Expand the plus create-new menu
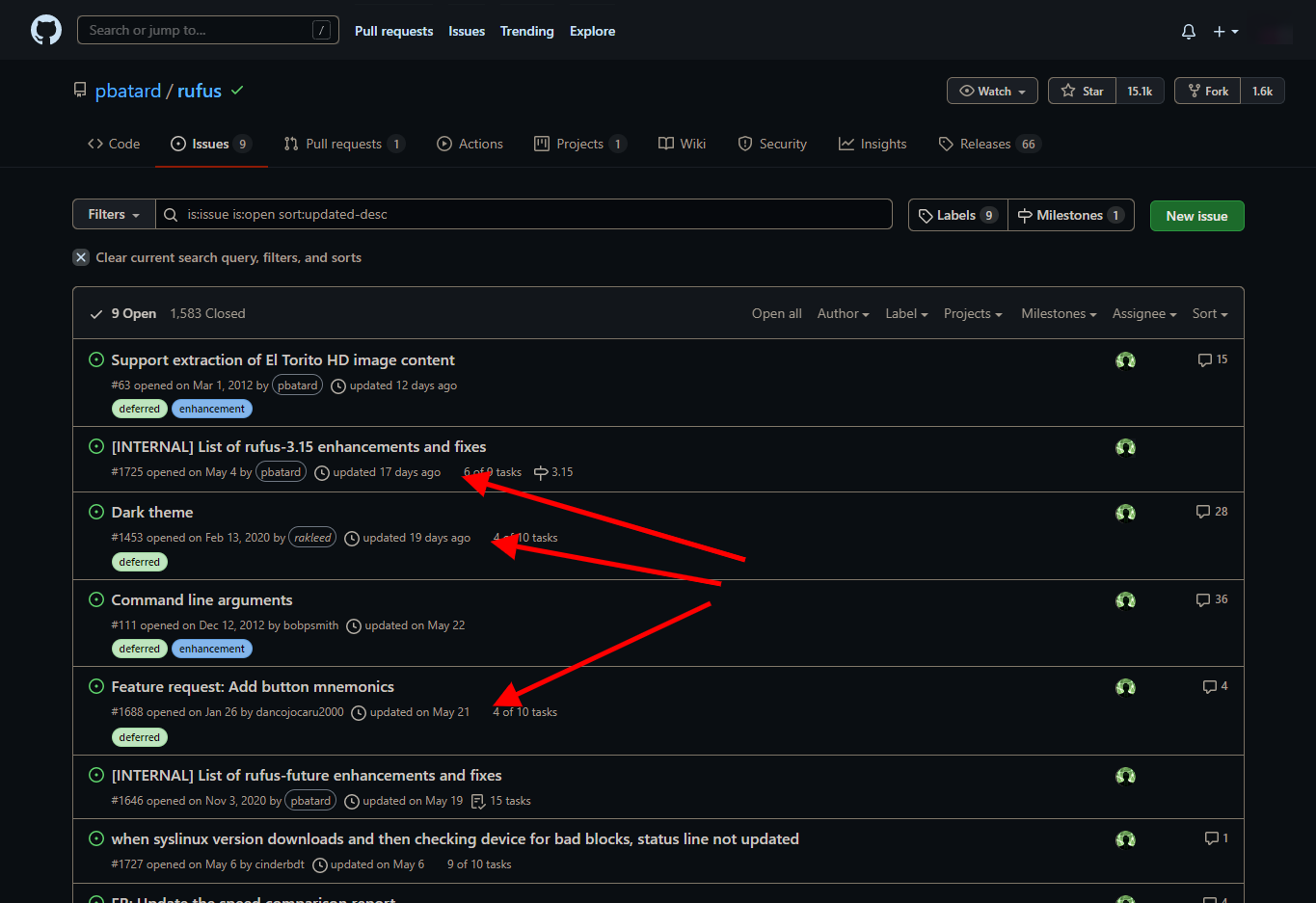Viewport: 1316px width, 903px height. [x=1225, y=31]
